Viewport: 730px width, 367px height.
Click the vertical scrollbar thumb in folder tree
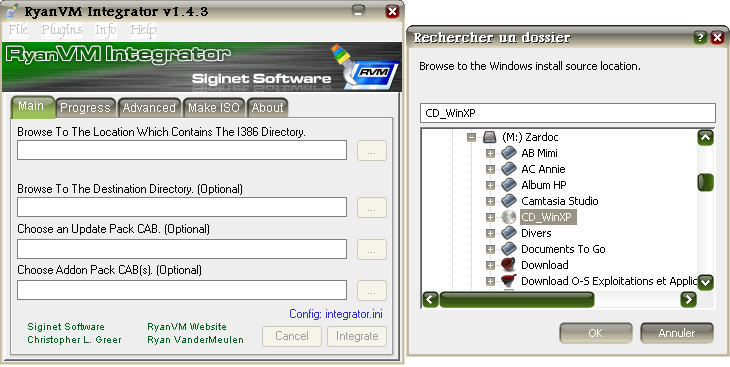(x=706, y=182)
